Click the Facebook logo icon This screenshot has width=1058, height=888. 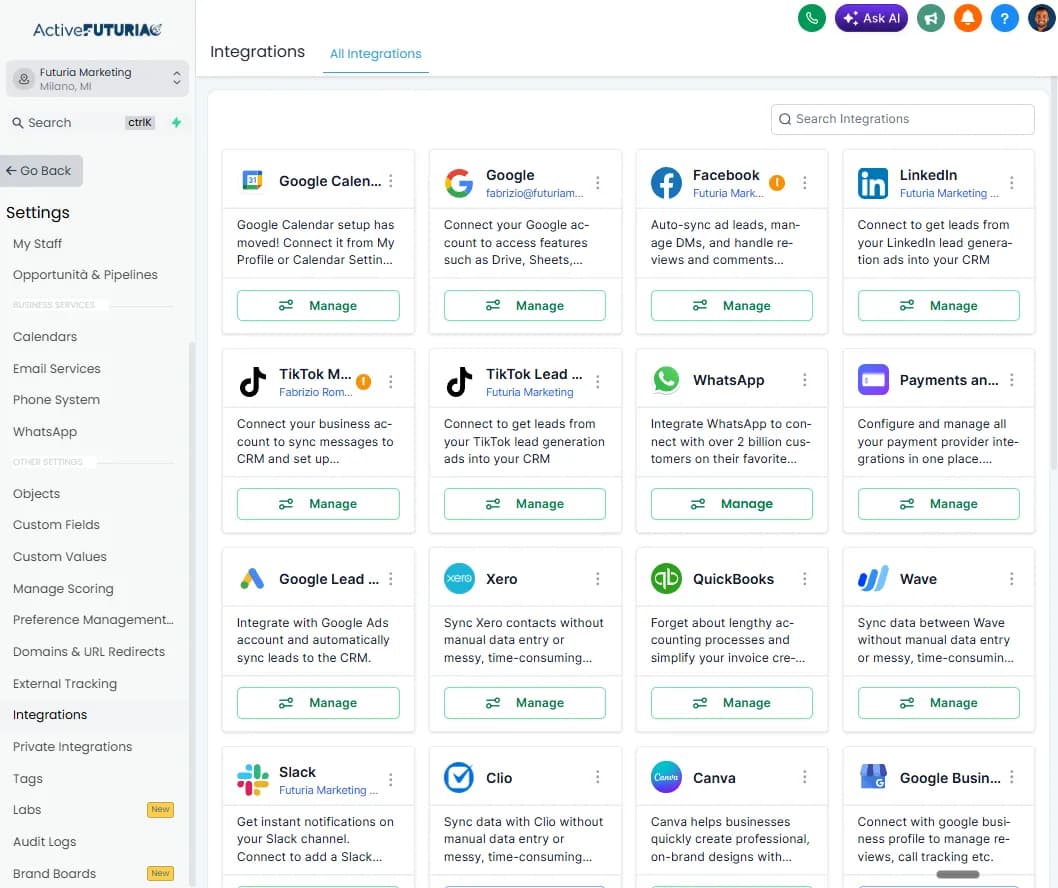[x=666, y=183]
